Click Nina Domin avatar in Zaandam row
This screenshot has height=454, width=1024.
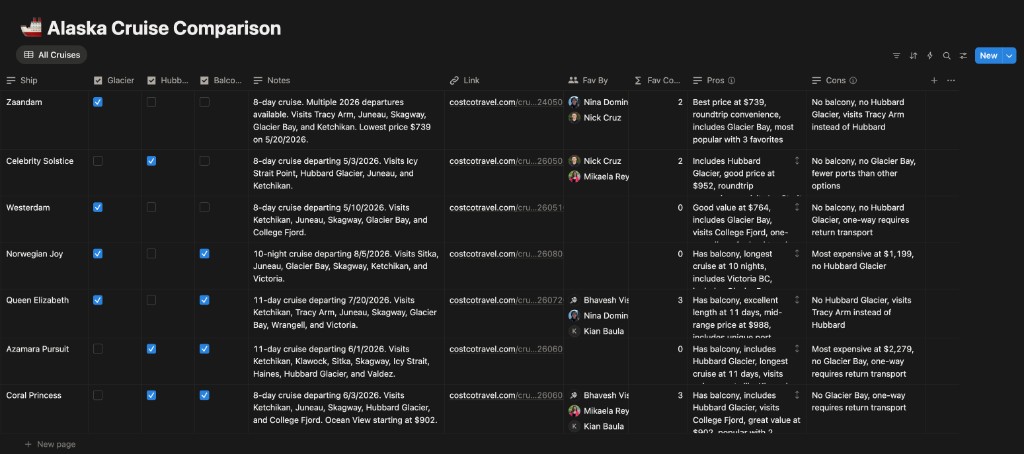pyautogui.click(x=574, y=102)
